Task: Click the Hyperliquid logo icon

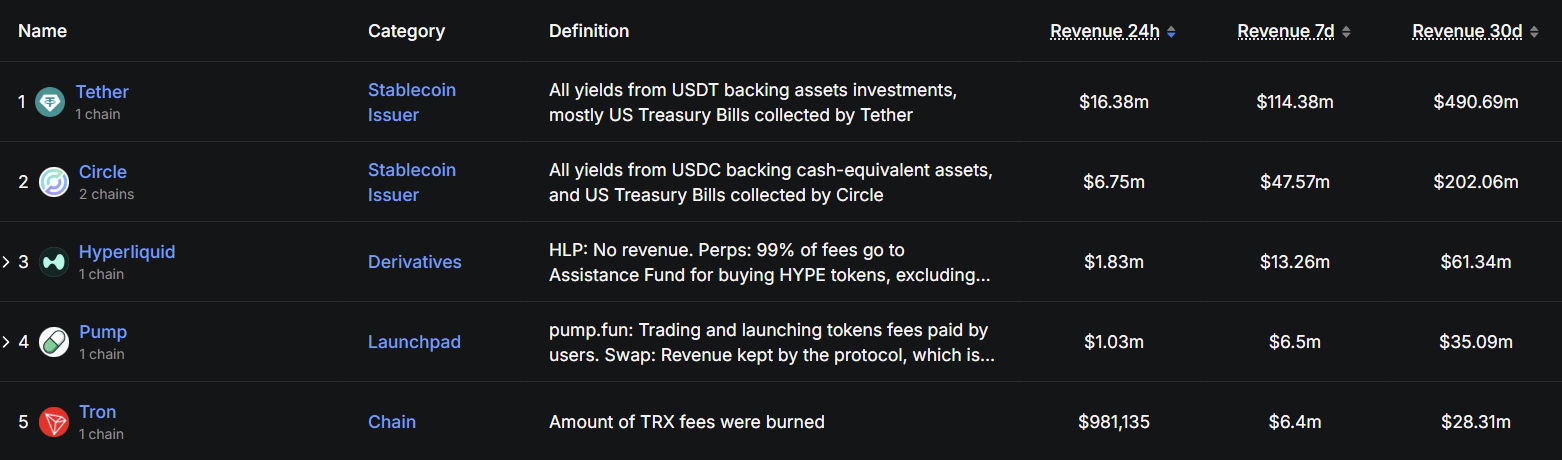Action: coord(54,262)
